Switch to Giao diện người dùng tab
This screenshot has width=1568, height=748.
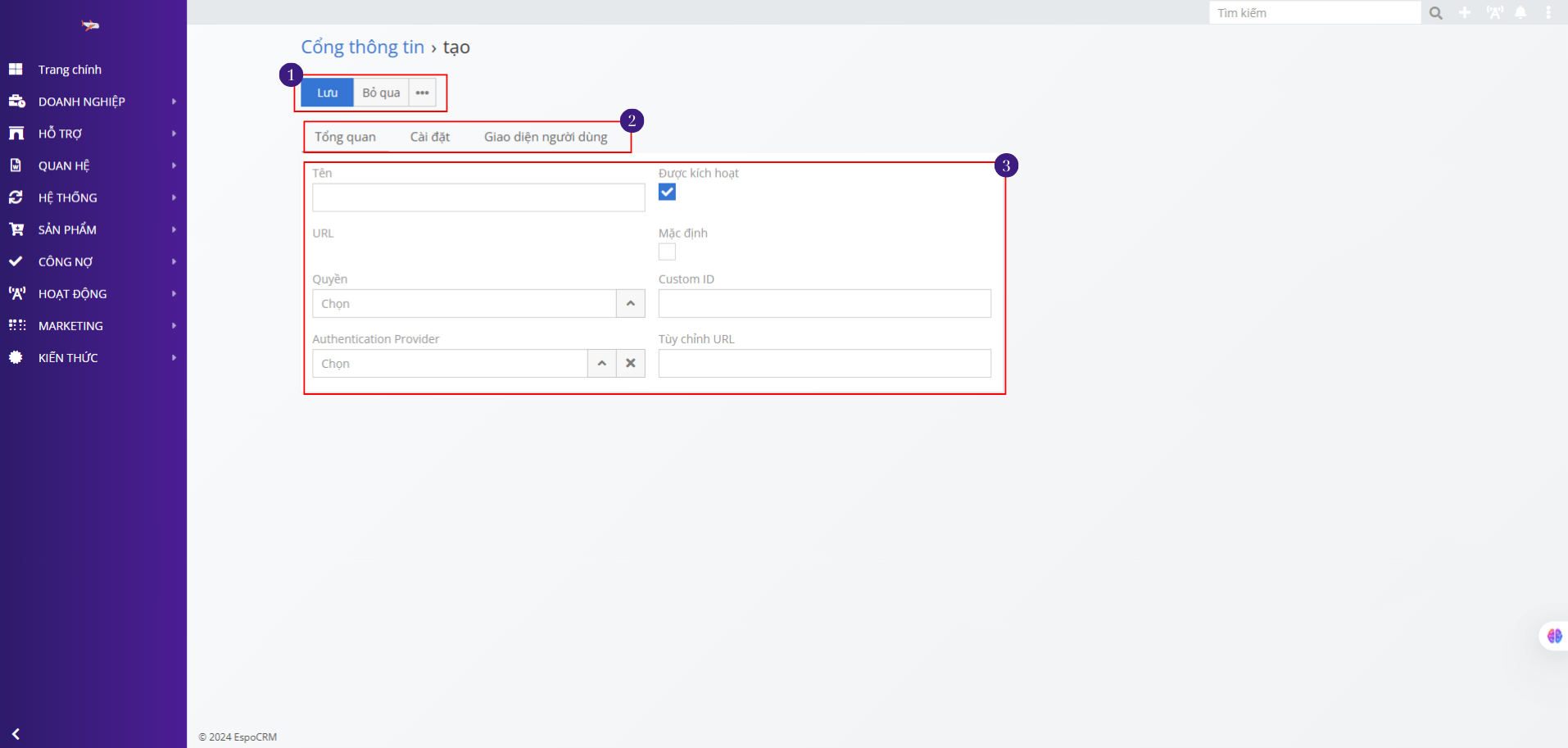(546, 137)
